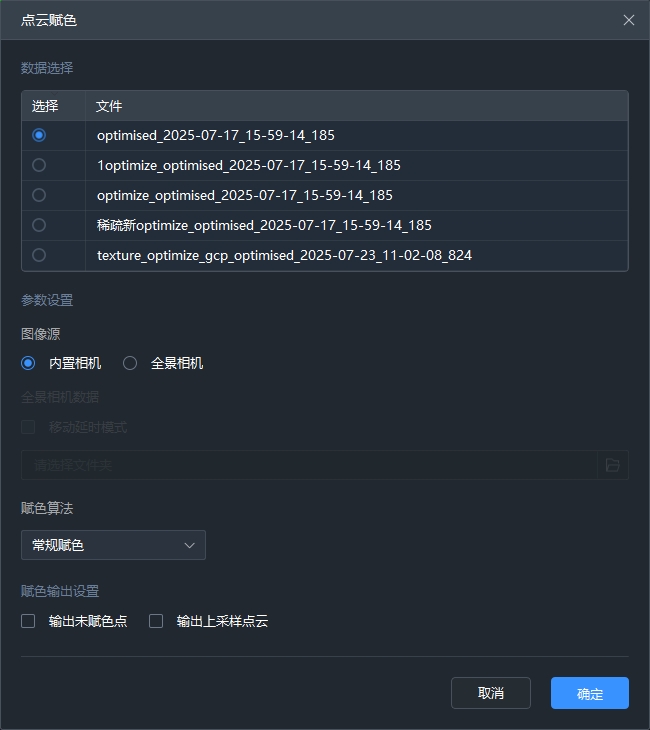Click the folder browse icon

pyautogui.click(x=612, y=465)
